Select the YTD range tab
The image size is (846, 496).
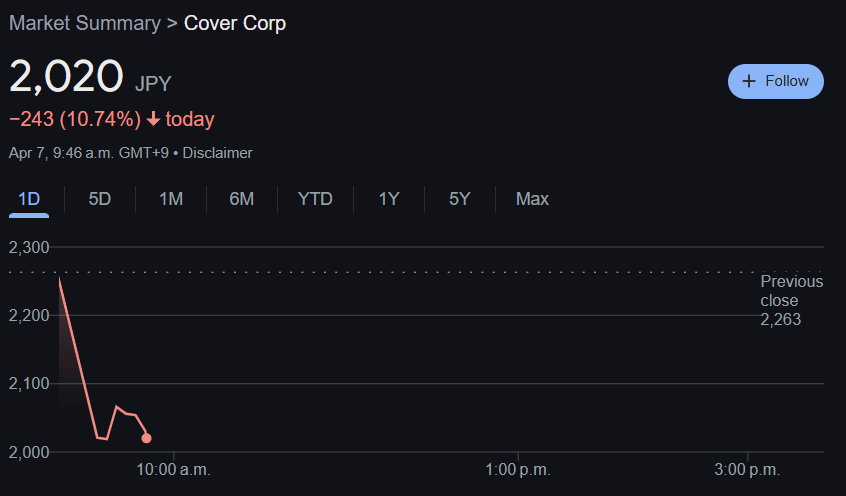point(315,199)
